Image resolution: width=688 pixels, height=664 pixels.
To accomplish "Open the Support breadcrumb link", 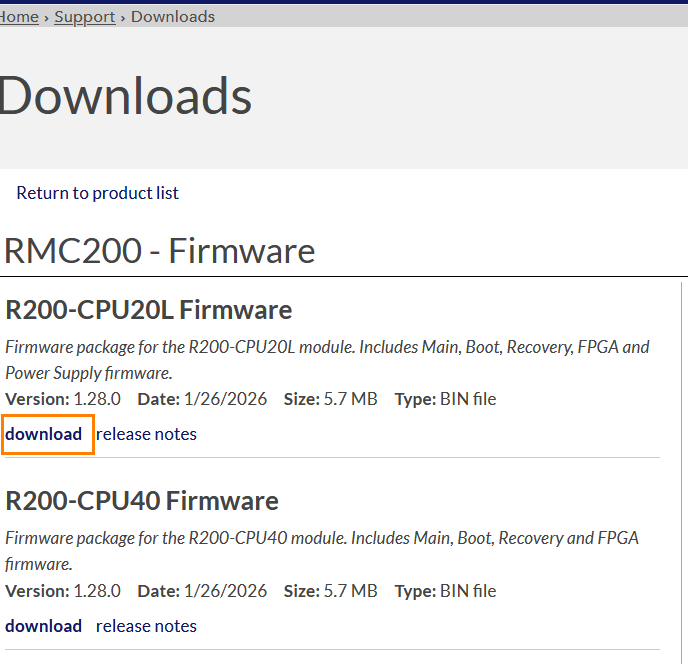I will click(85, 16).
